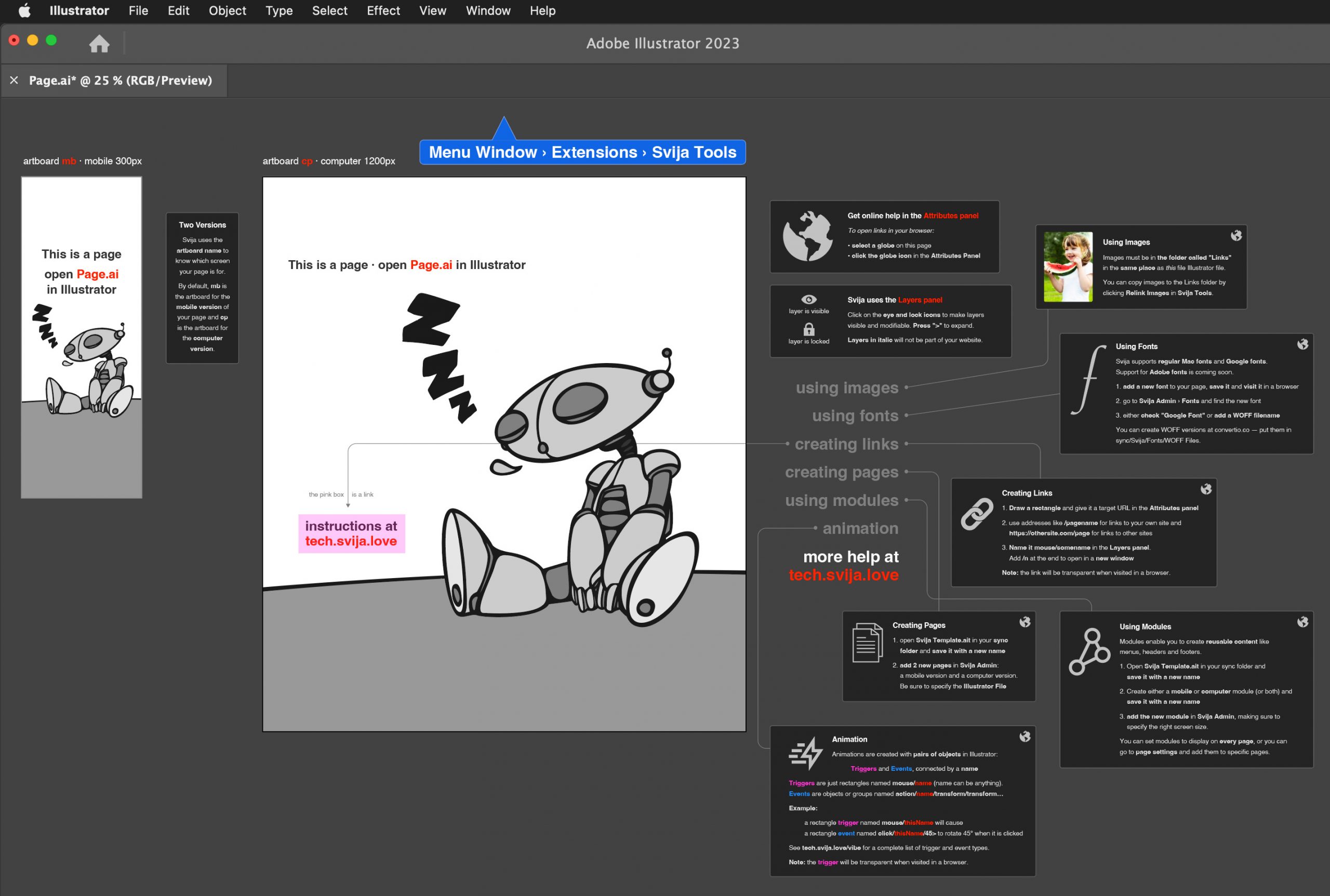Viewport: 1330px width, 896px height.
Task: Select the Page.ai document tab
Action: tap(121, 81)
